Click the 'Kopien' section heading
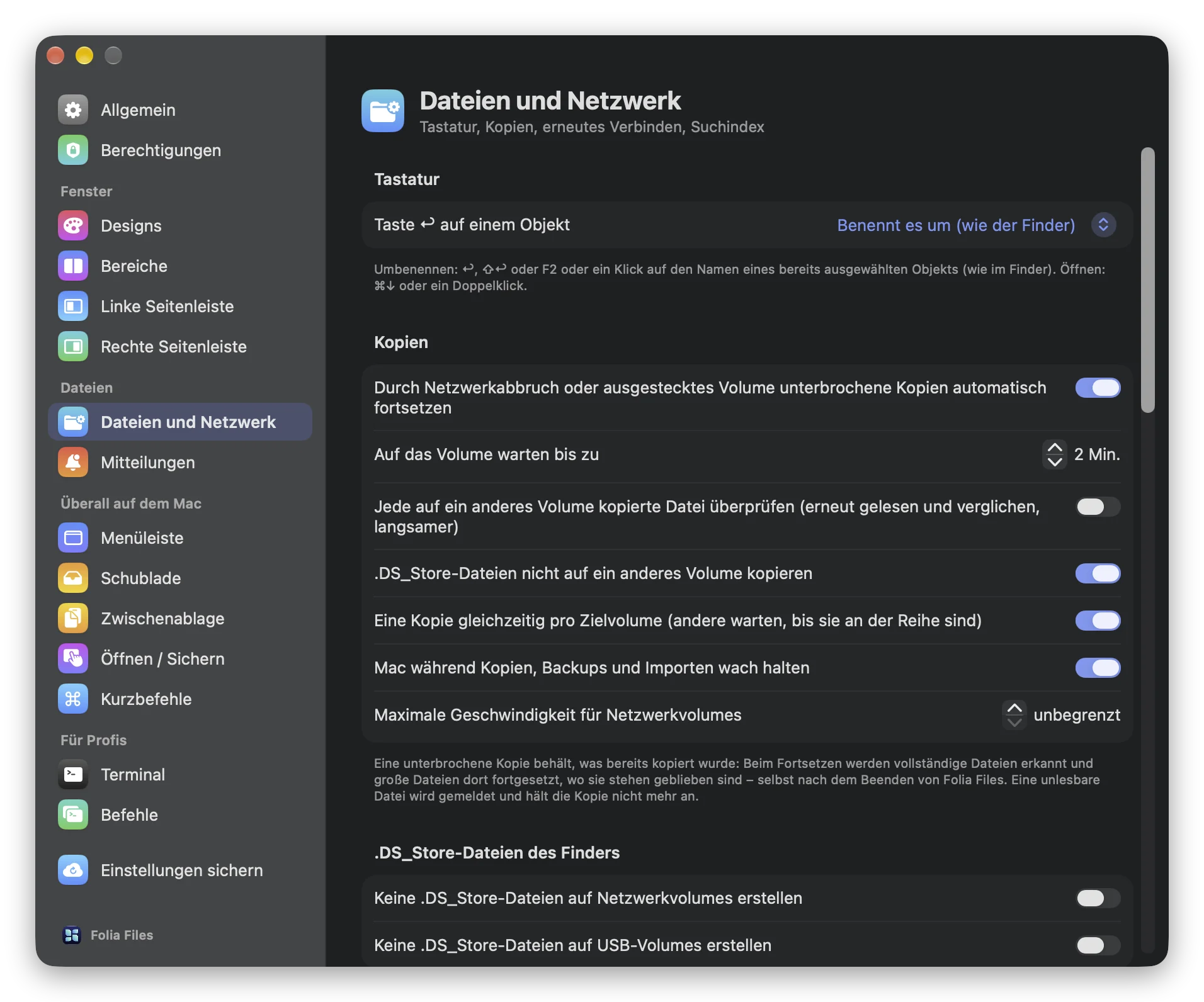 (x=401, y=342)
